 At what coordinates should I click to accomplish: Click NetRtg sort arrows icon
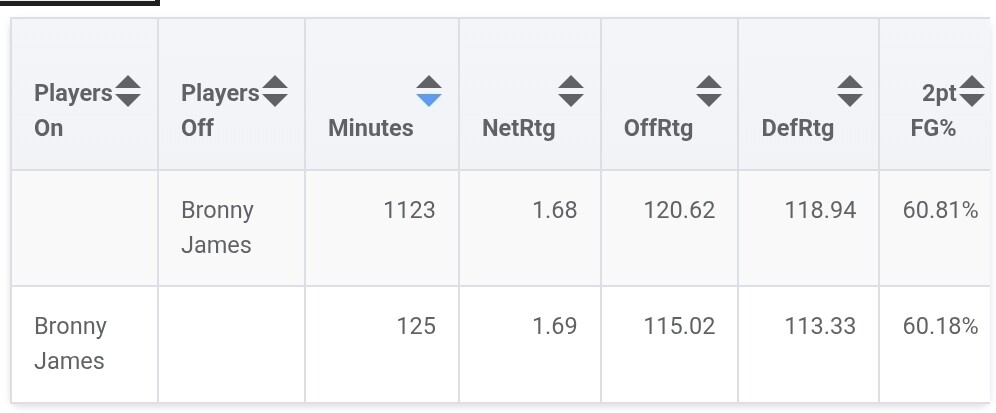571,91
